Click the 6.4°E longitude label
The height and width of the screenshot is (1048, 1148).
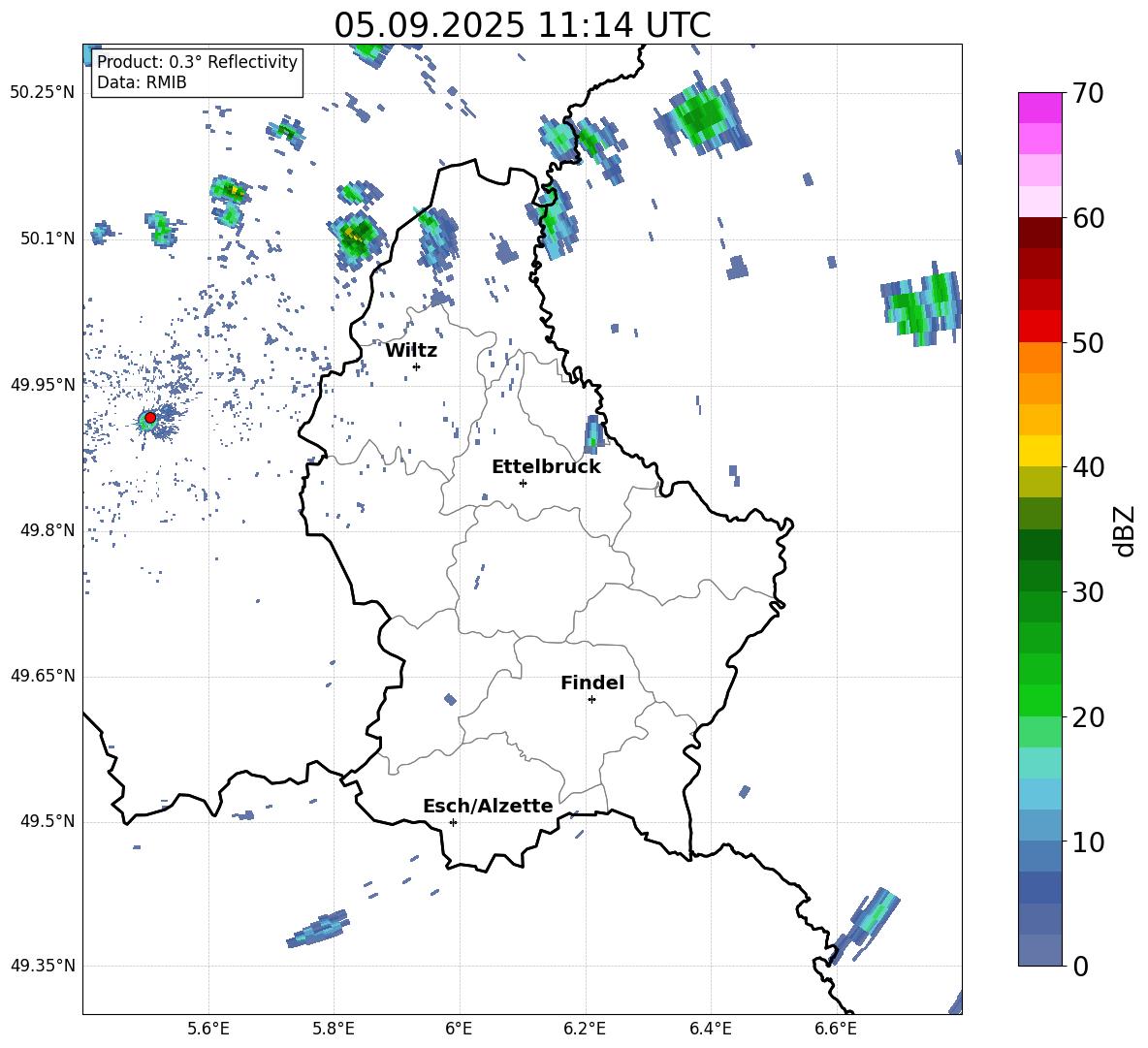point(710,1029)
